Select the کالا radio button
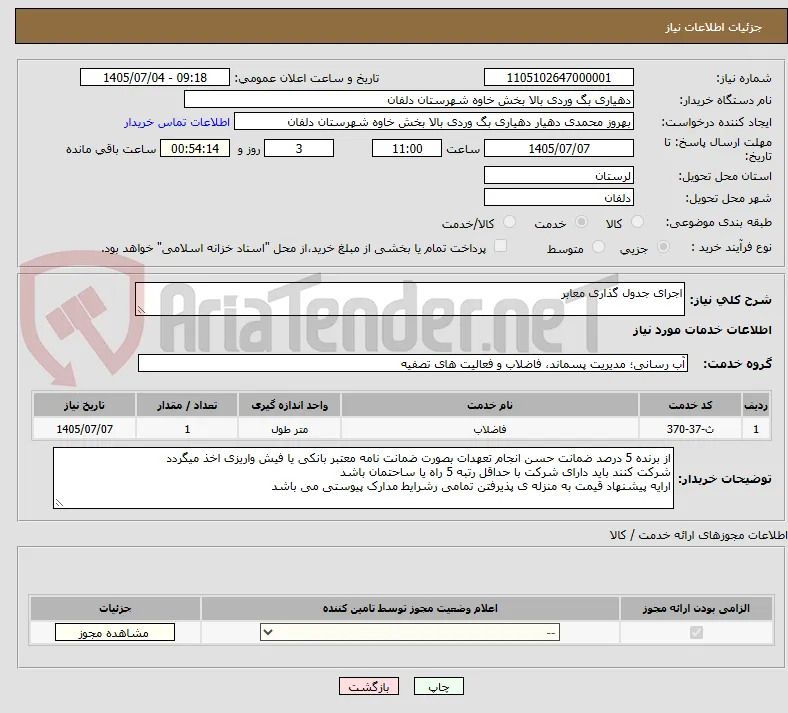788x713 pixels. [637, 222]
